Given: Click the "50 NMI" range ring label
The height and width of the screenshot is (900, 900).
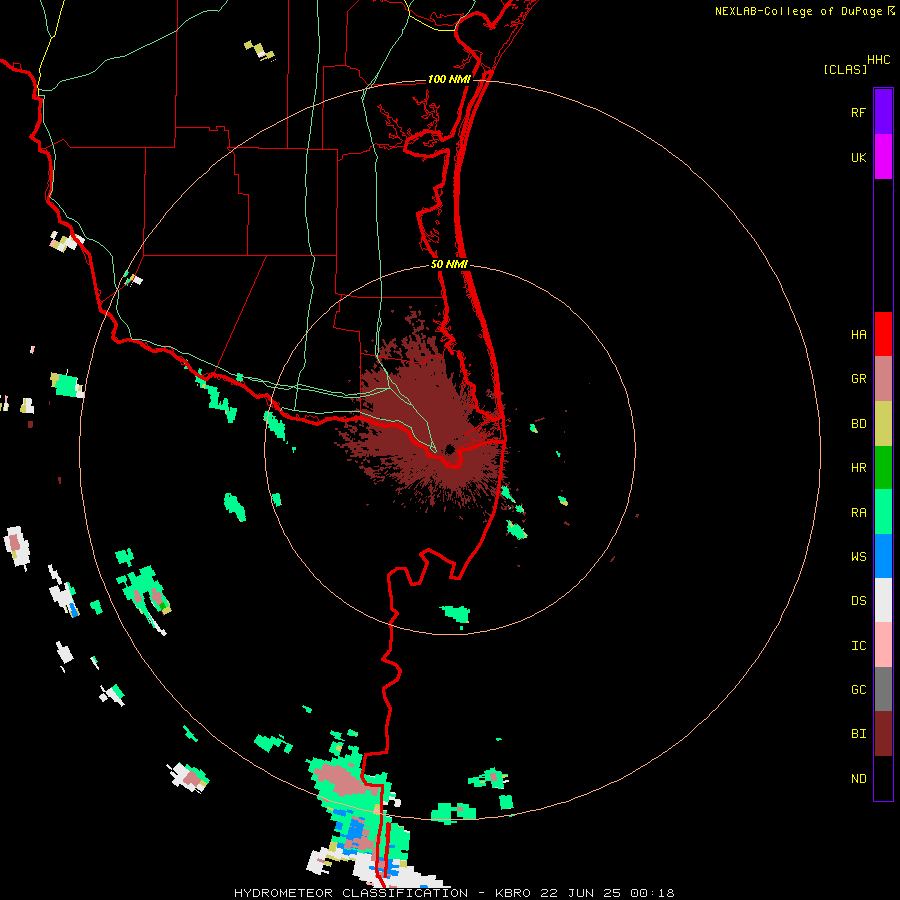Looking at the screenshot, I should (x=449, y=264).
